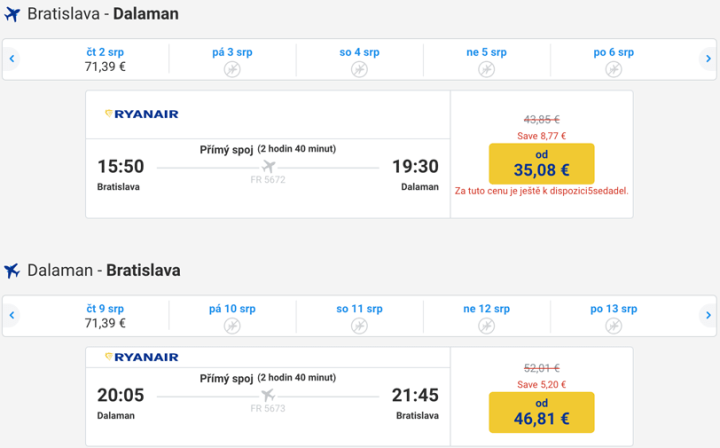Click the plane icon beside Dalaman - Bratislava heading
The width and height of the screenshot is (720, 448).
(12, 271)
